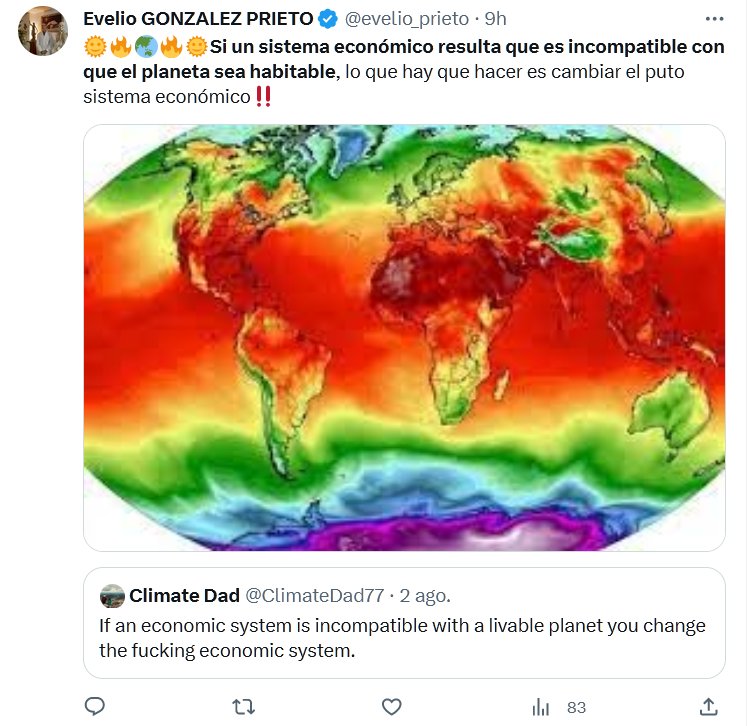Open the world heat map image
The width and height of the screenshot is (752, 726).
pos(403,337)
